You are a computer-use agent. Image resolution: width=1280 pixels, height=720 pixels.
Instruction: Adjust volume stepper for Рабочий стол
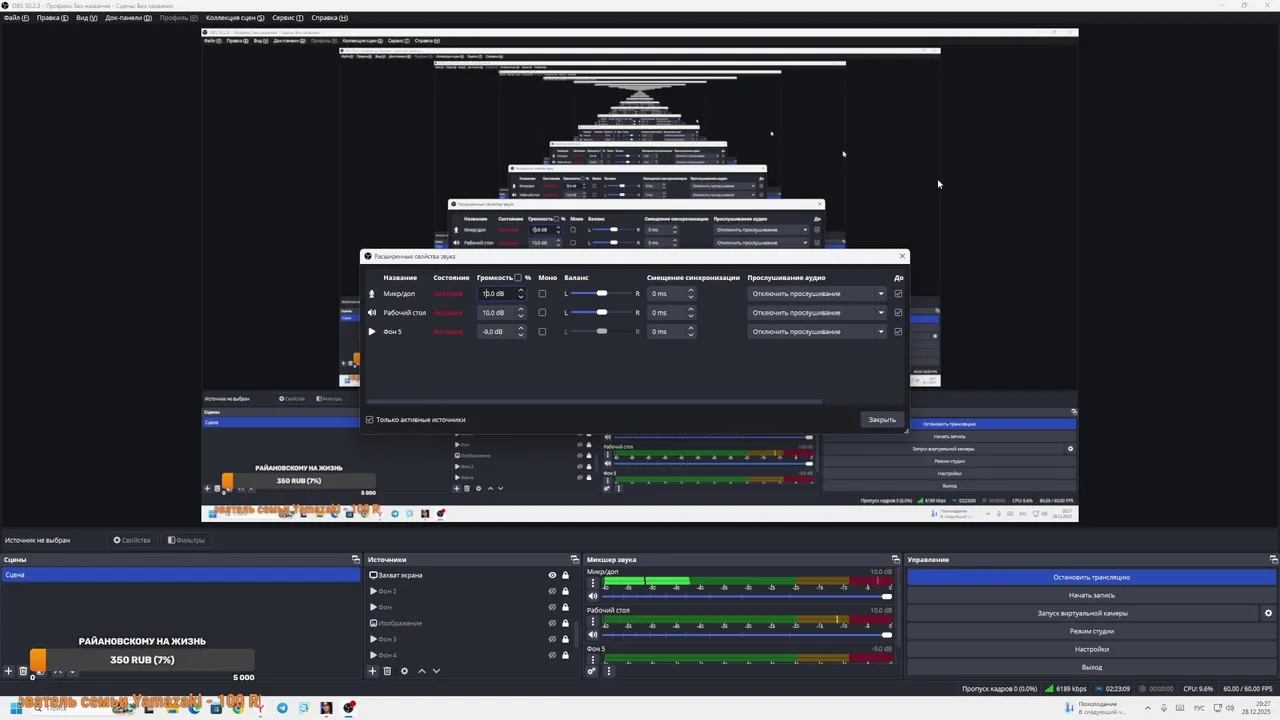520,312
